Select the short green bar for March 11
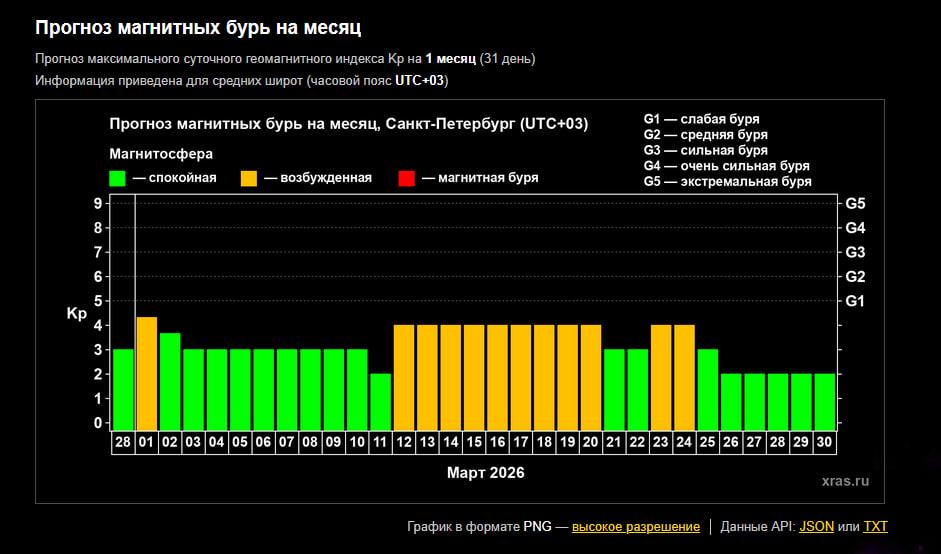 click(x=380, y=401)
